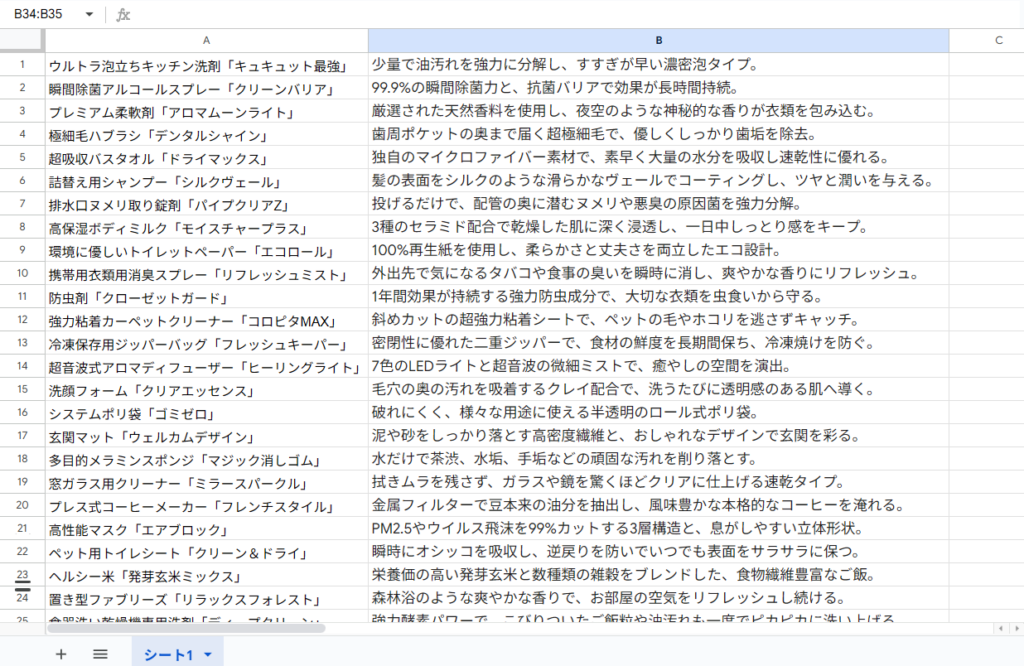Select column C header
Image resolution: width=1024 pixels, height=666 pixels.
click(998, 40)
